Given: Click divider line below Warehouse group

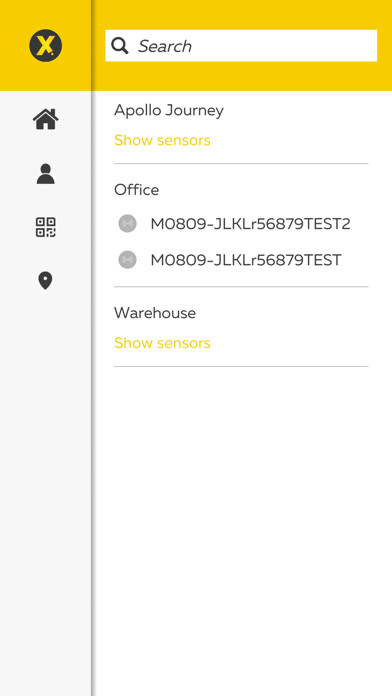Looking at the screenshot, I should pos(241,366).
